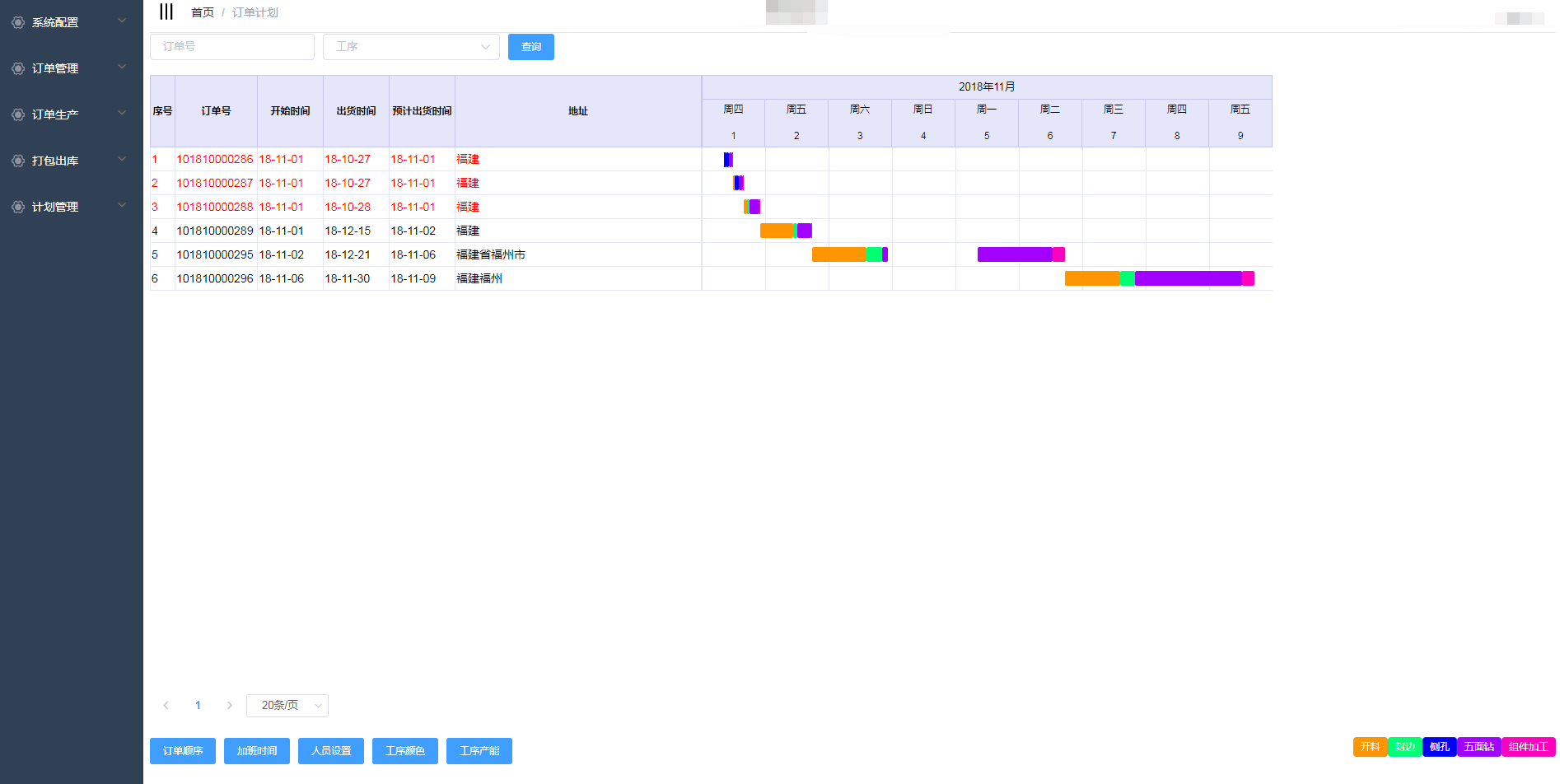The width and height of the screenshot is (1560, 784).
Task: Click the purple 五面钻 legend swatch
Action: click(x=1478, y=747)
